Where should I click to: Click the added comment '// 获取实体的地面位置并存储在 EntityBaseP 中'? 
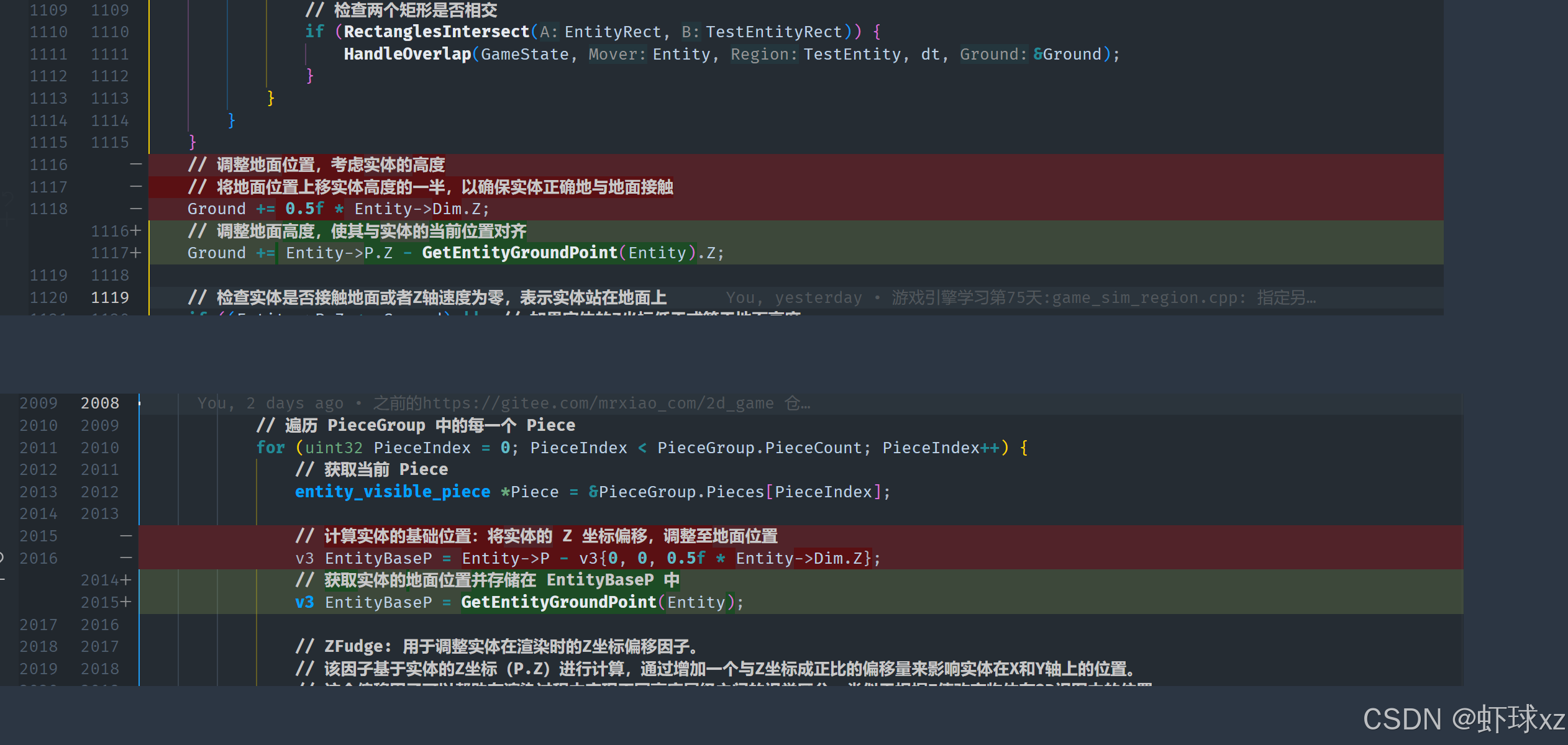coord(488,580)
